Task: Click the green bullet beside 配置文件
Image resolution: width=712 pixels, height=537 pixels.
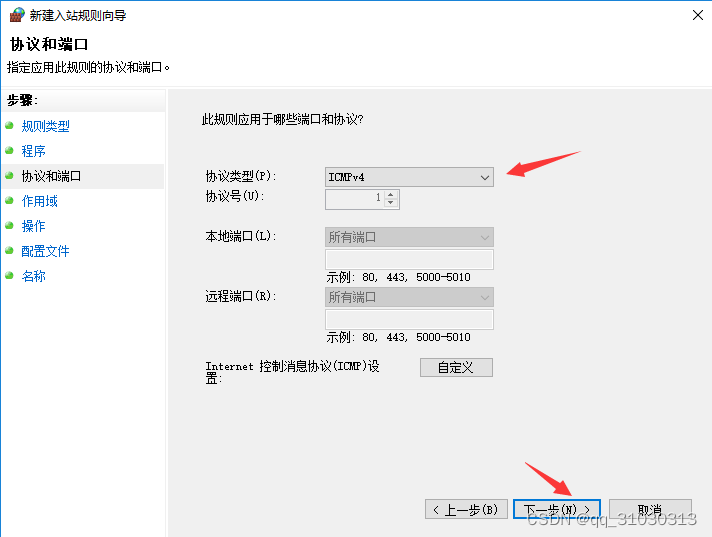Action: point(9,250)
